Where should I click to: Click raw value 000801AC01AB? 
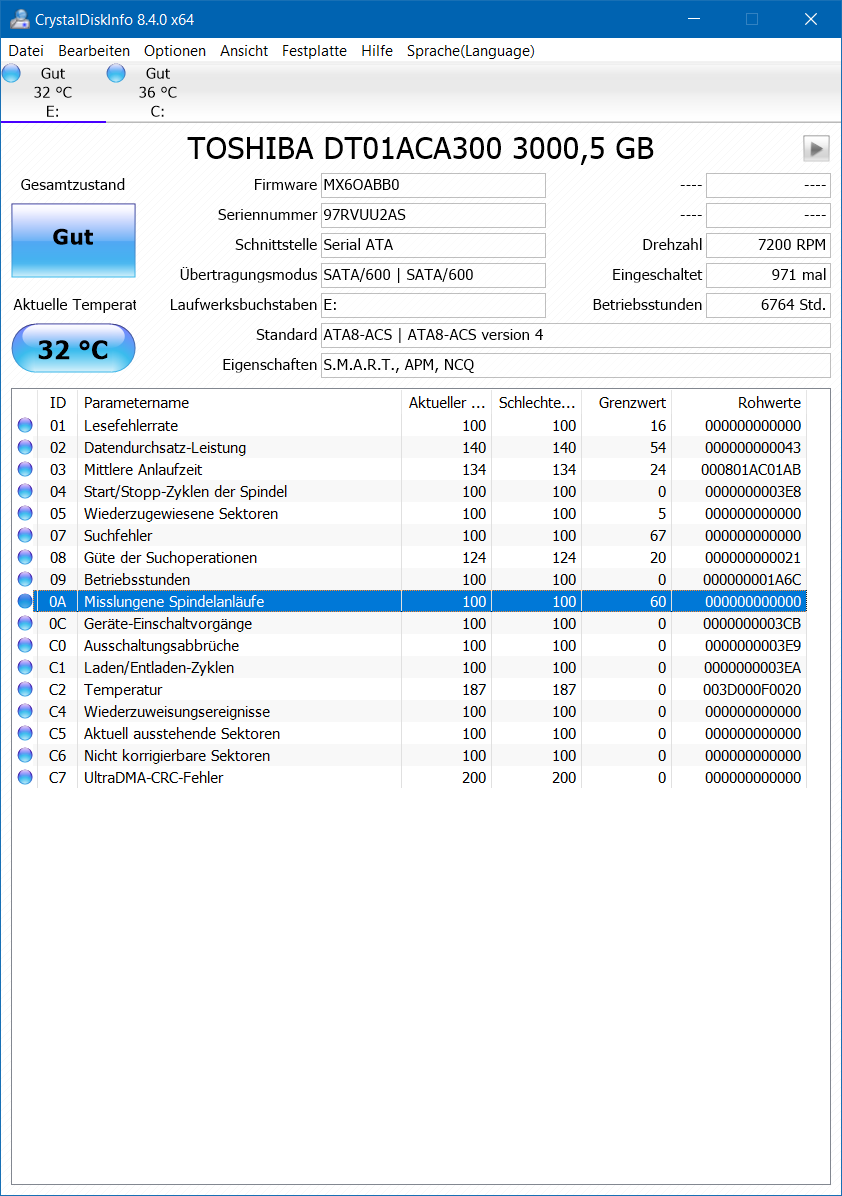click(751, 470)
